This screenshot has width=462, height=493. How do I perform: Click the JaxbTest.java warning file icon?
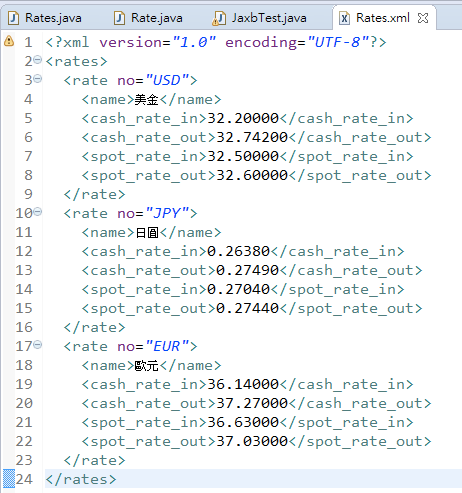(x=219, y=18)
